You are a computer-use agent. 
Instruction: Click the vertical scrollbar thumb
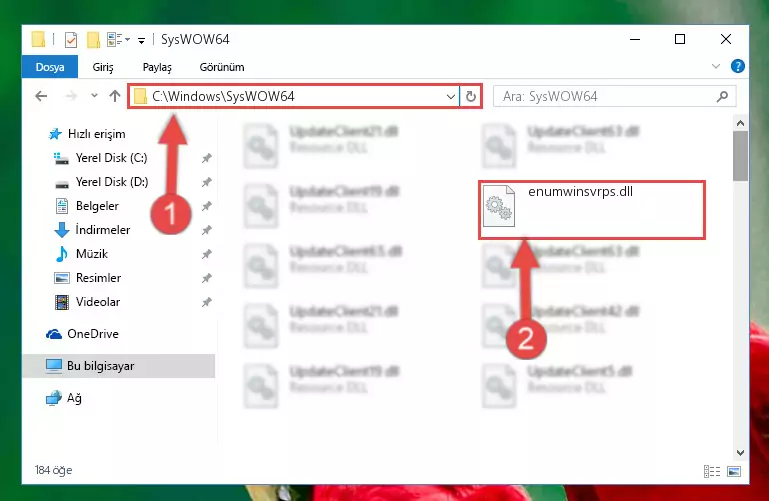(741, 156)
